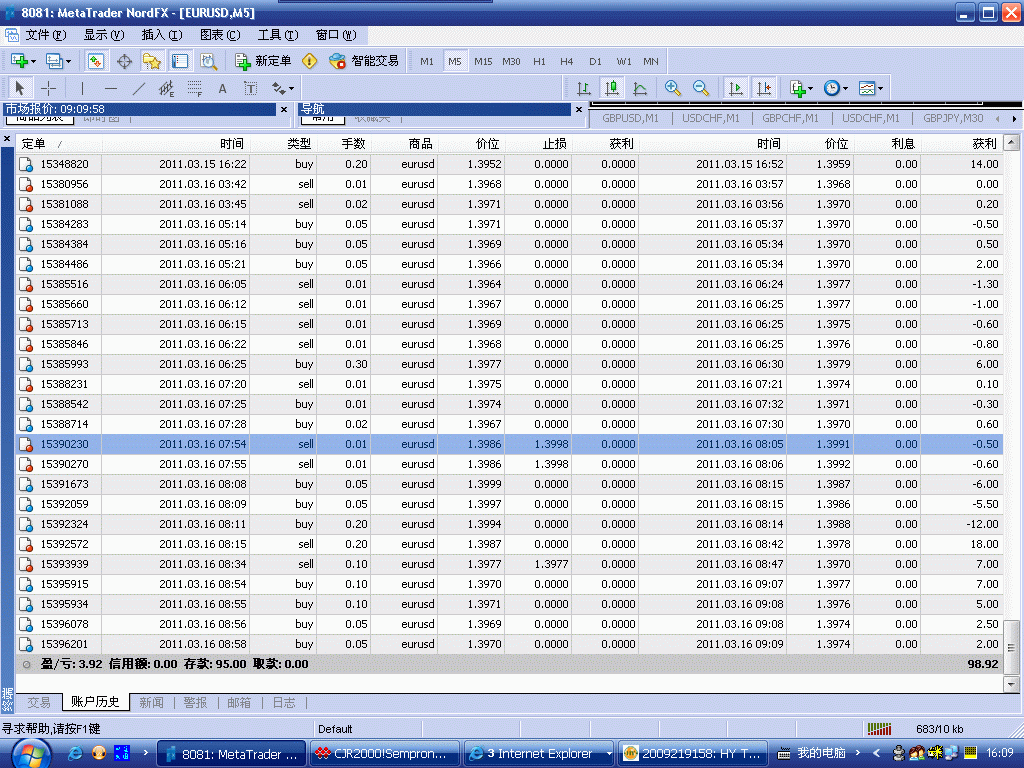The width and height of the screenshot is (1024, 768).
Task: Click the 智能交易 expert advisors button
Action: pyautogui.click(x=364, y=61)
